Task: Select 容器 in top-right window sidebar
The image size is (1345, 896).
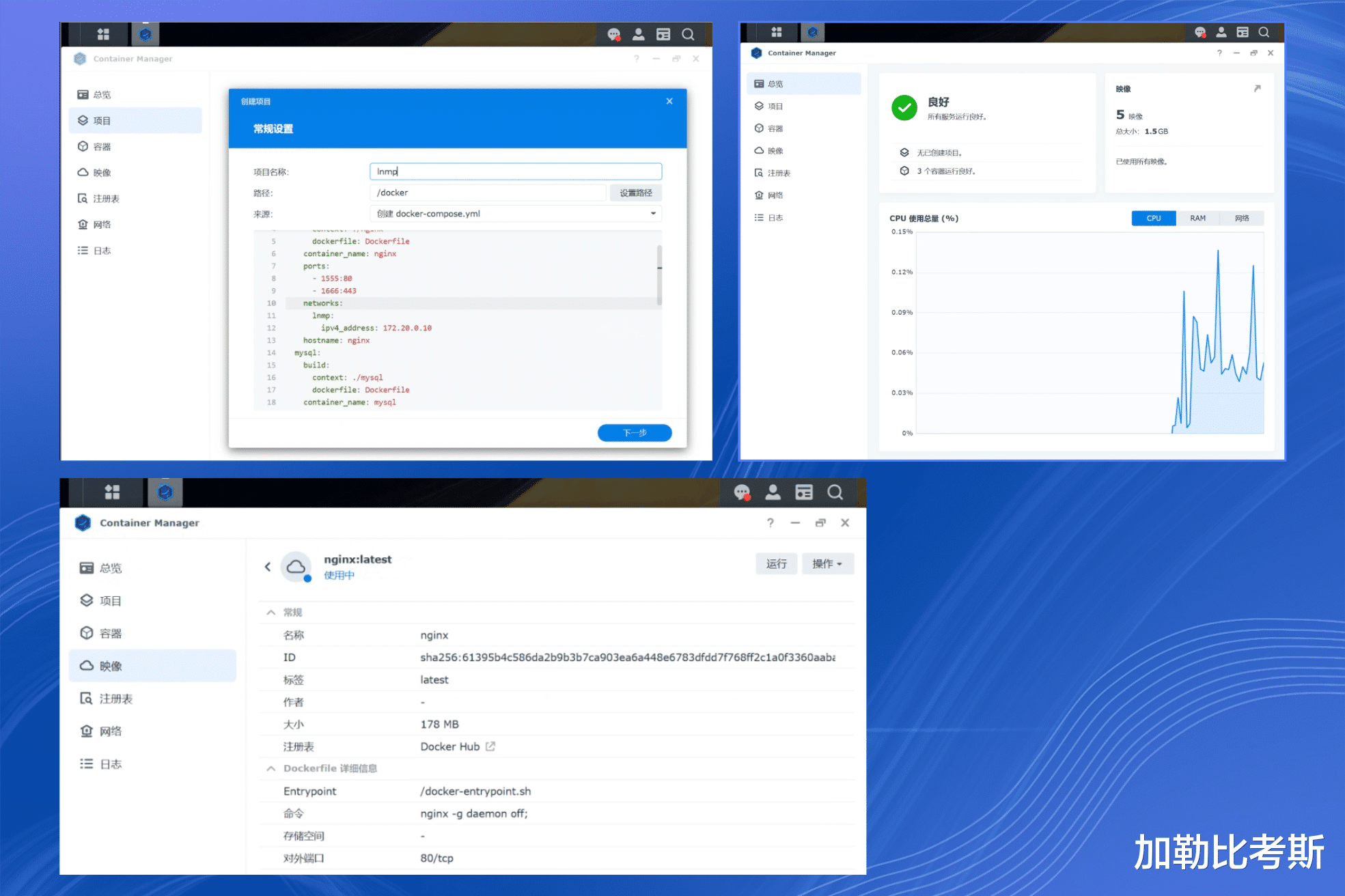Action: (804, 128)
